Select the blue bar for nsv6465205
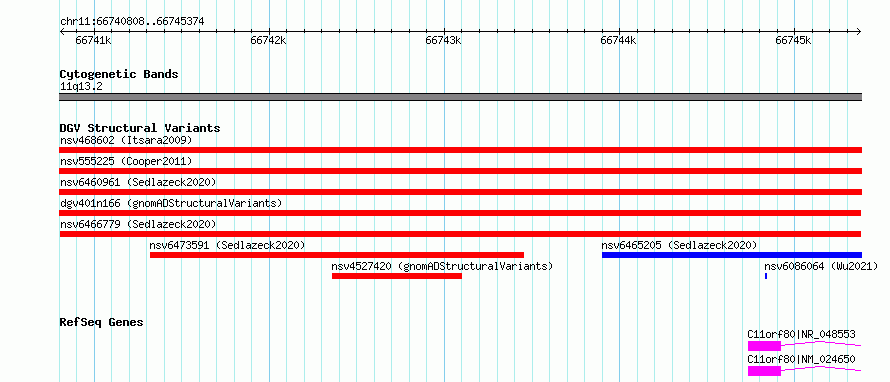 coord(732,255)
